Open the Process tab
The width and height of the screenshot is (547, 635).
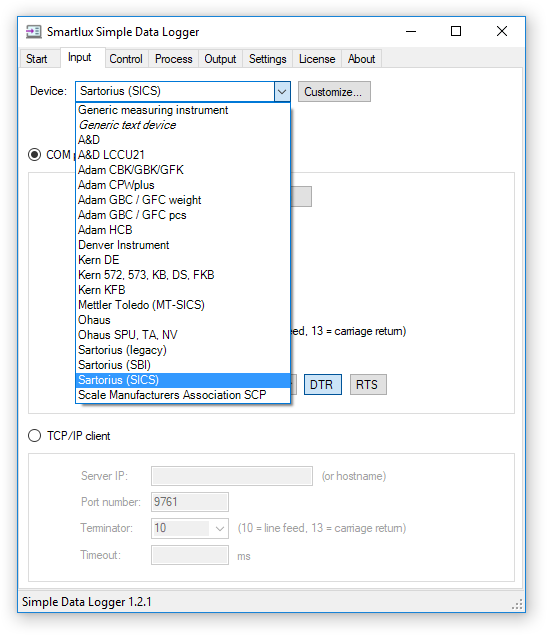point(174,59)
